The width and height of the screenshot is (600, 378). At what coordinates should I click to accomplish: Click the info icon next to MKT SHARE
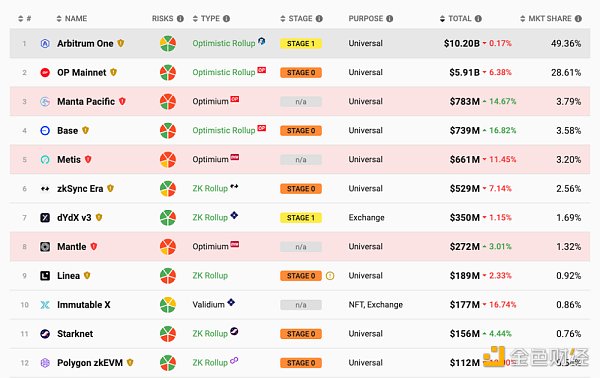[x=578, y=19]
